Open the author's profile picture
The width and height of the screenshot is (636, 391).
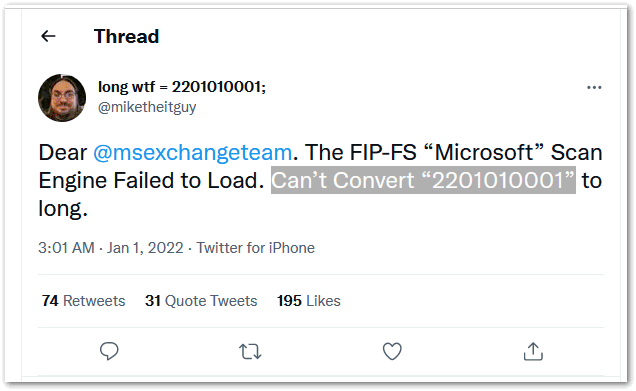62,98
